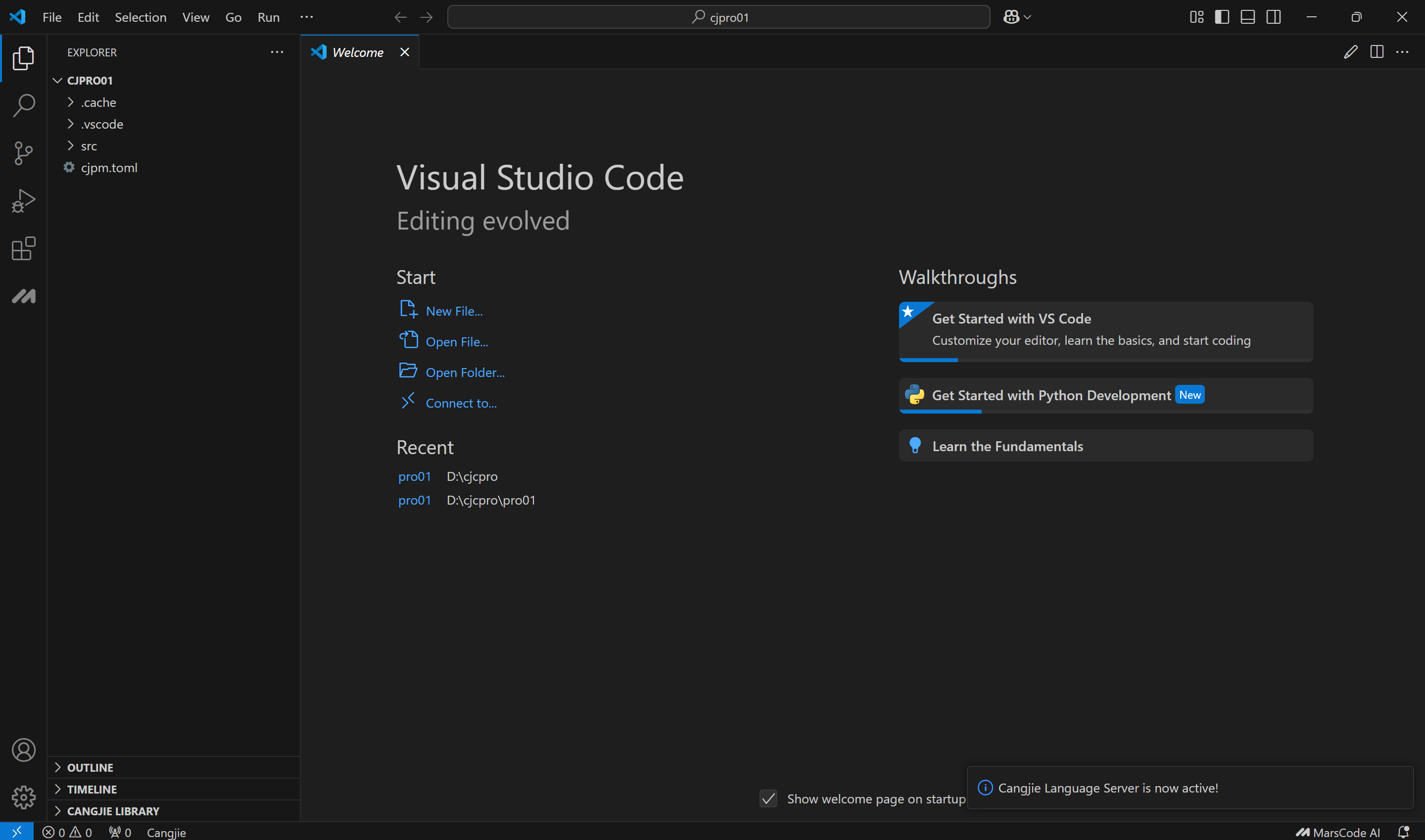Click the cjpm.toml gear file icon
This screenshot has width=1425, height=840.
[69, 167]
